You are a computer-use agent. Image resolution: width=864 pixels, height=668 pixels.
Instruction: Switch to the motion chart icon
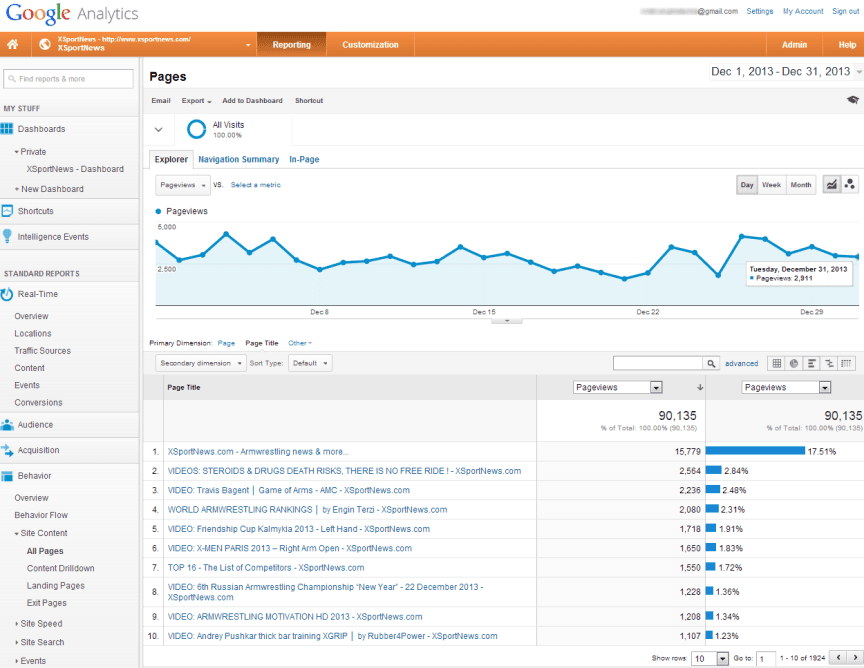click(850, 185)
